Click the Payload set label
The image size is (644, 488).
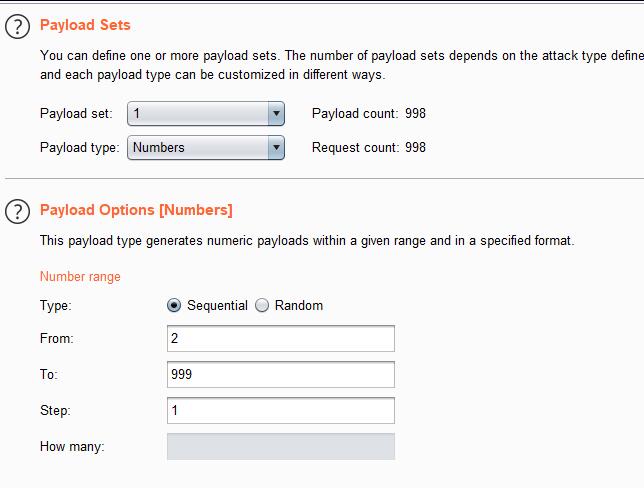pyautogui.click(x=76, y=114)
